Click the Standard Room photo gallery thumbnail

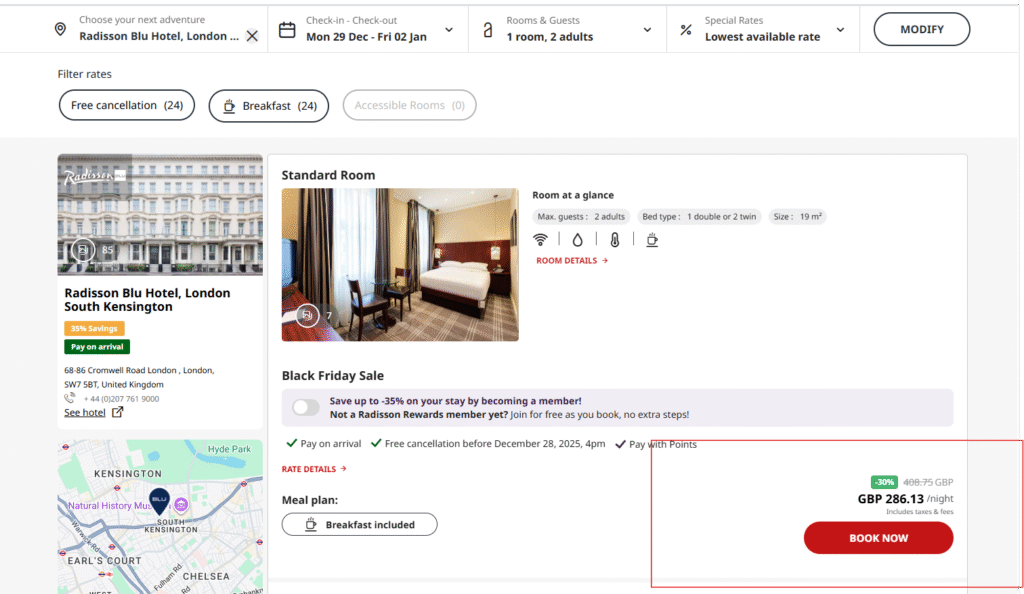[x=308, y=315]
